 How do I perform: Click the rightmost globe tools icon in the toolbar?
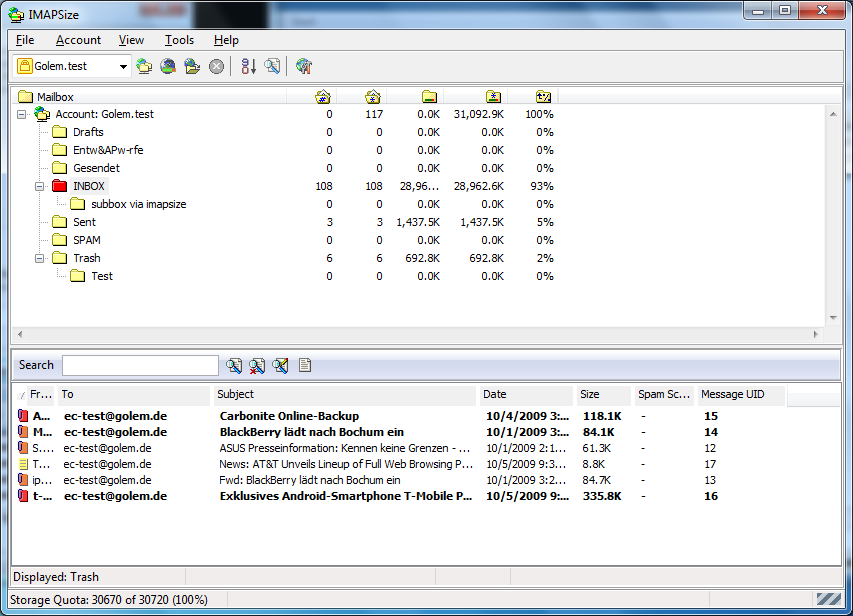pyautogui.click(x=304, y=67)
